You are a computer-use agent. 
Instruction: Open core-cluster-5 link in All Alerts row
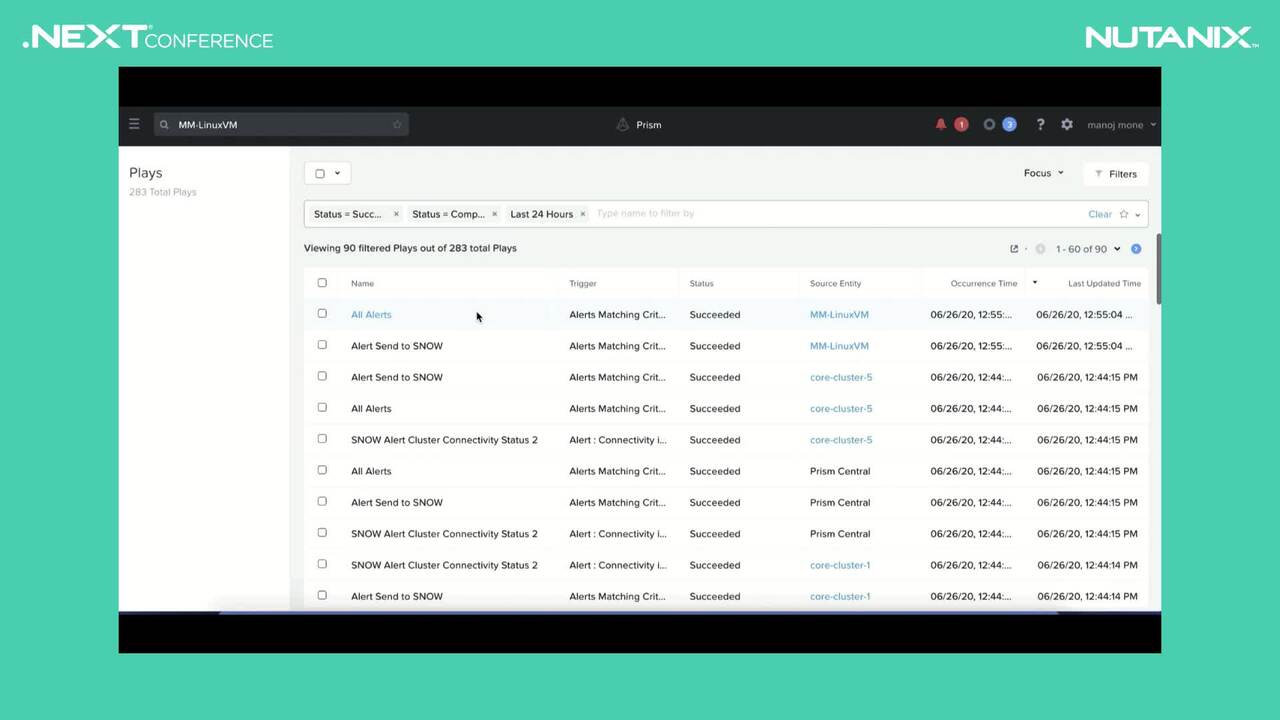tap(841, 408)
